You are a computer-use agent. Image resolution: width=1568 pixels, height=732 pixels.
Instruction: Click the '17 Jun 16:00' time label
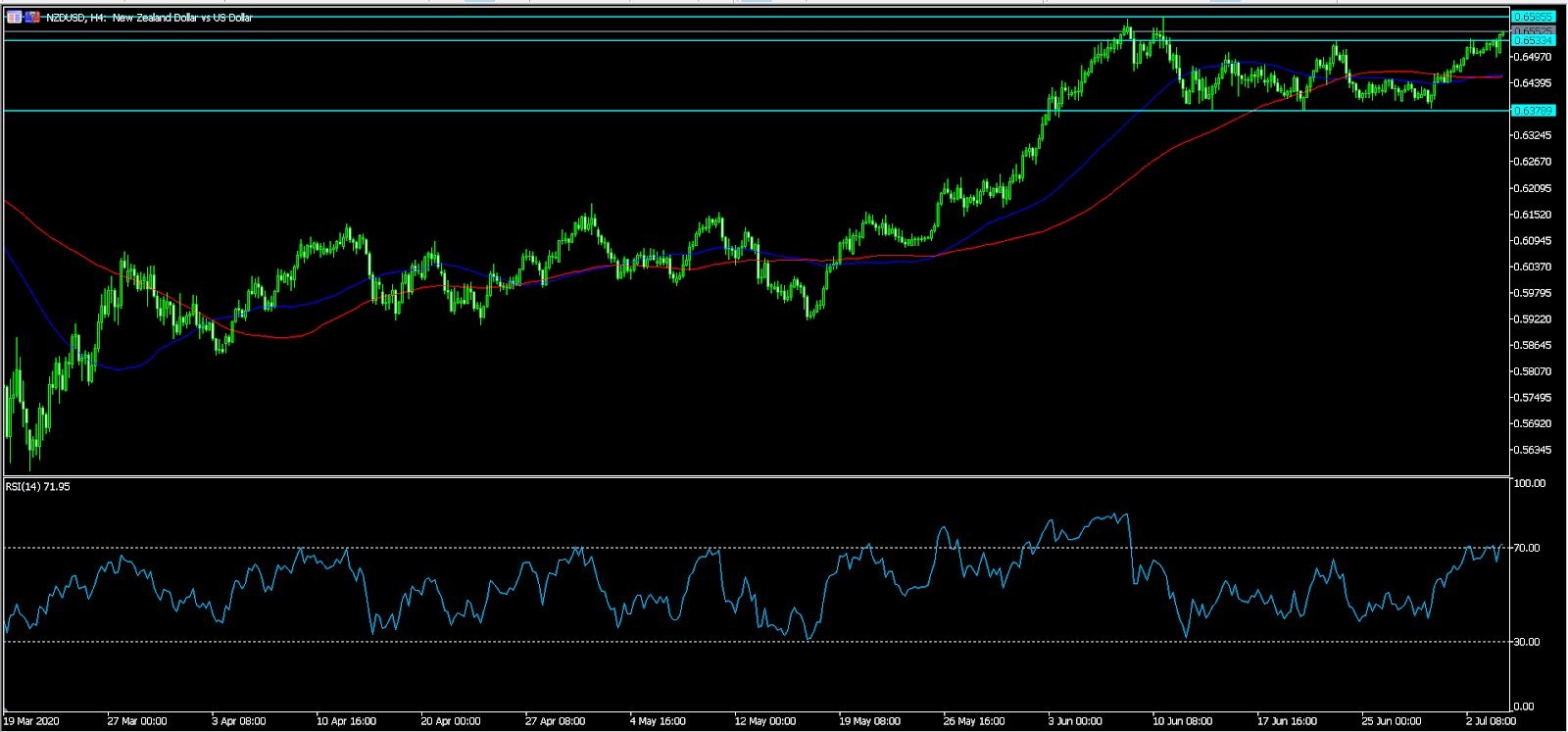(1288, 721)
